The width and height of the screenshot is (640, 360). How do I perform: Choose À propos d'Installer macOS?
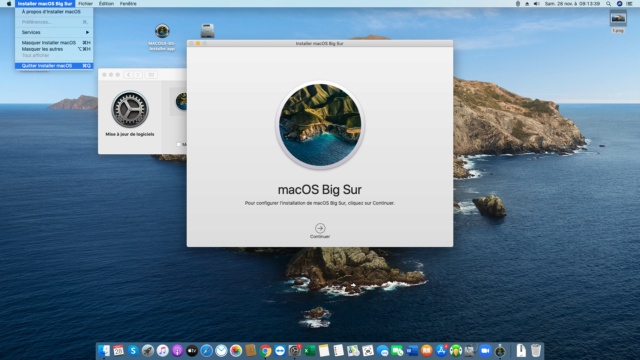pos(54,12)
